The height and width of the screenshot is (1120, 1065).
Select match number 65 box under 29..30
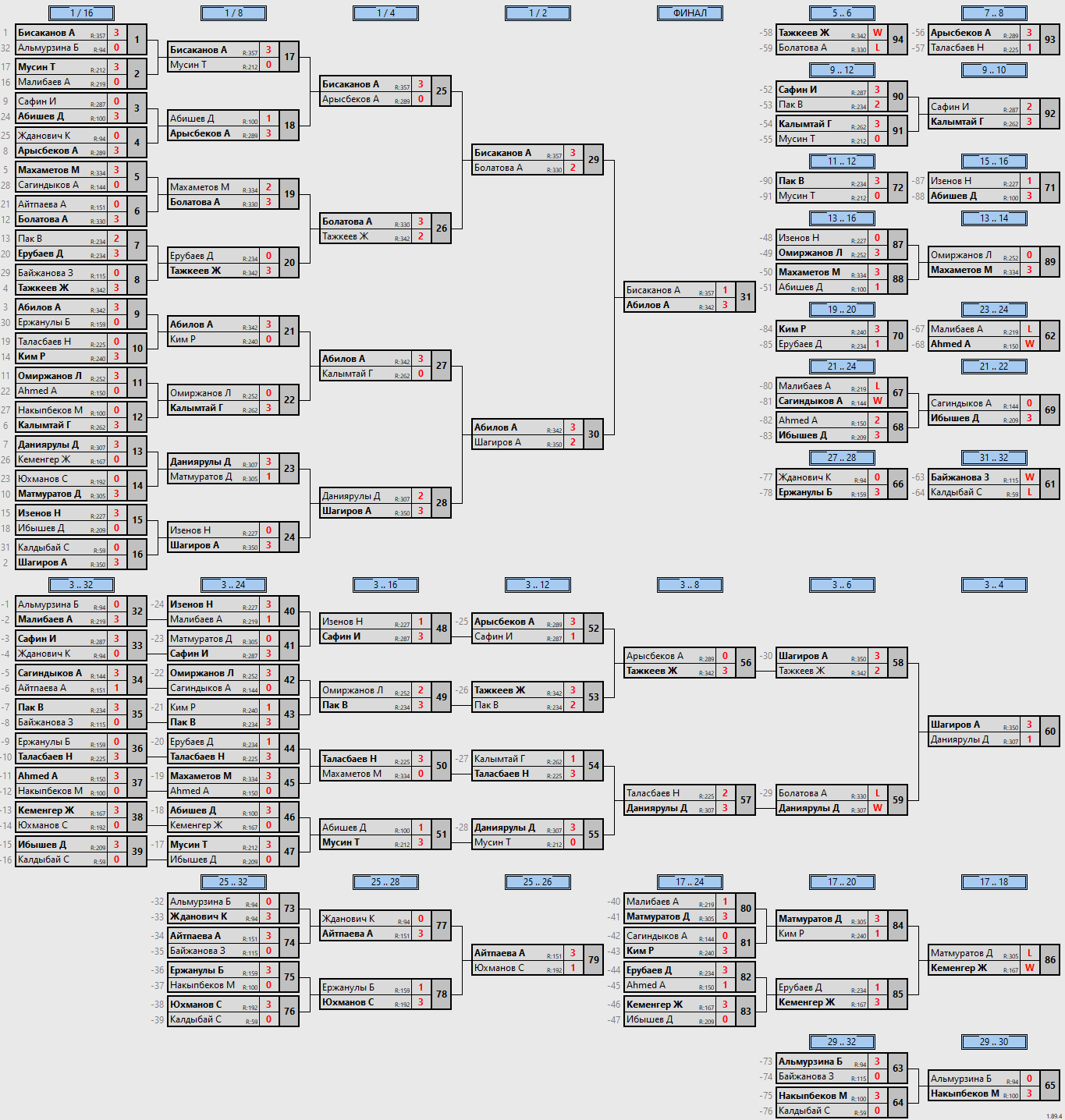[x=1050, y=1086]
